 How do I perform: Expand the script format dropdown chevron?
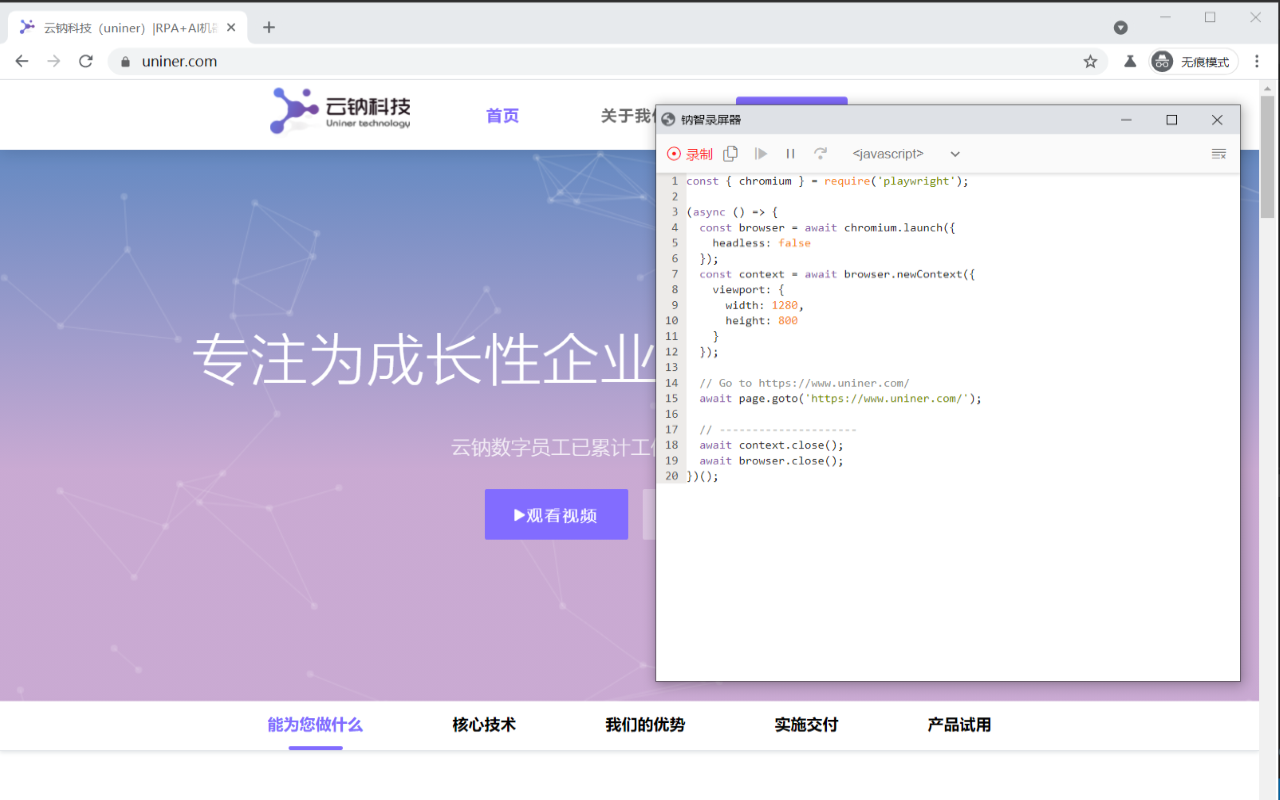[954, 153]
